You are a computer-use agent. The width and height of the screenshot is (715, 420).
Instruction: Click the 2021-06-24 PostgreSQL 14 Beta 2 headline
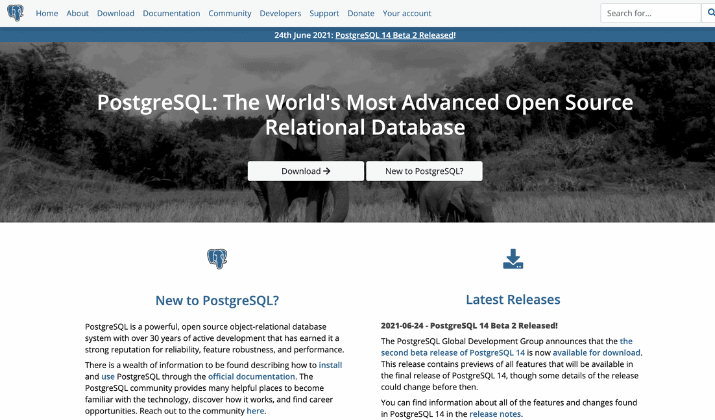(469, 326)
